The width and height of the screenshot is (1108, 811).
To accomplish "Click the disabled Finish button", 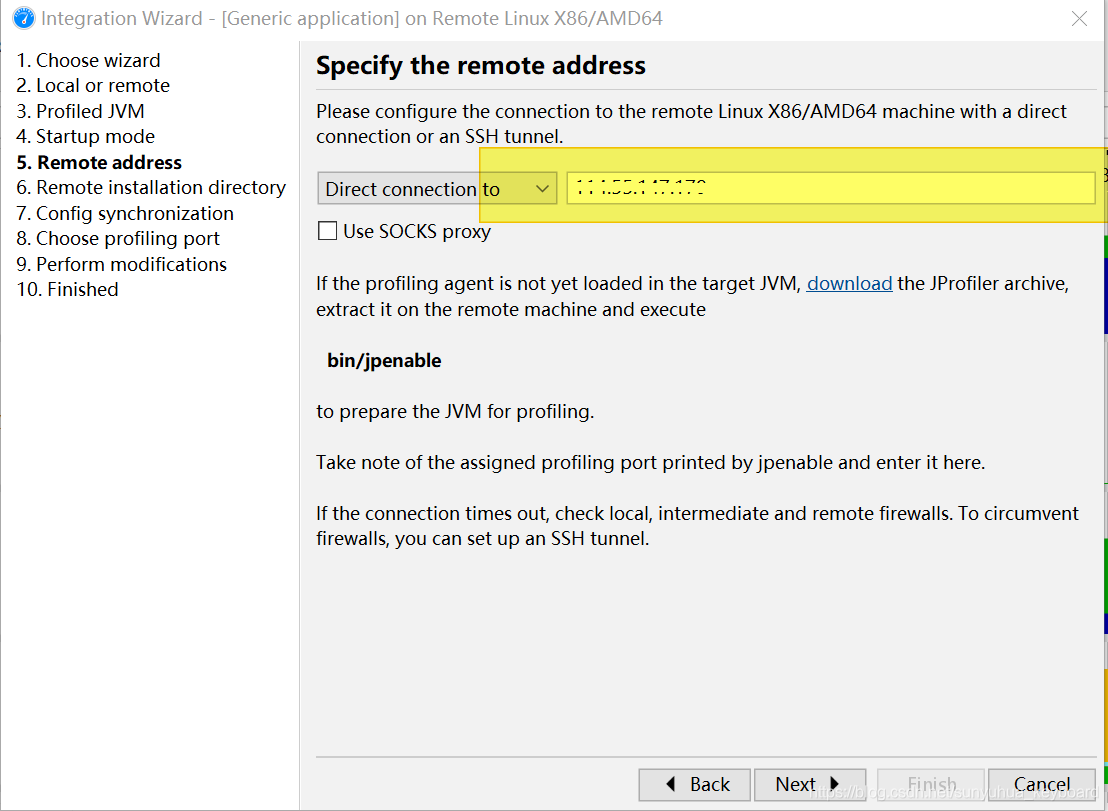I will click(931, 784).
